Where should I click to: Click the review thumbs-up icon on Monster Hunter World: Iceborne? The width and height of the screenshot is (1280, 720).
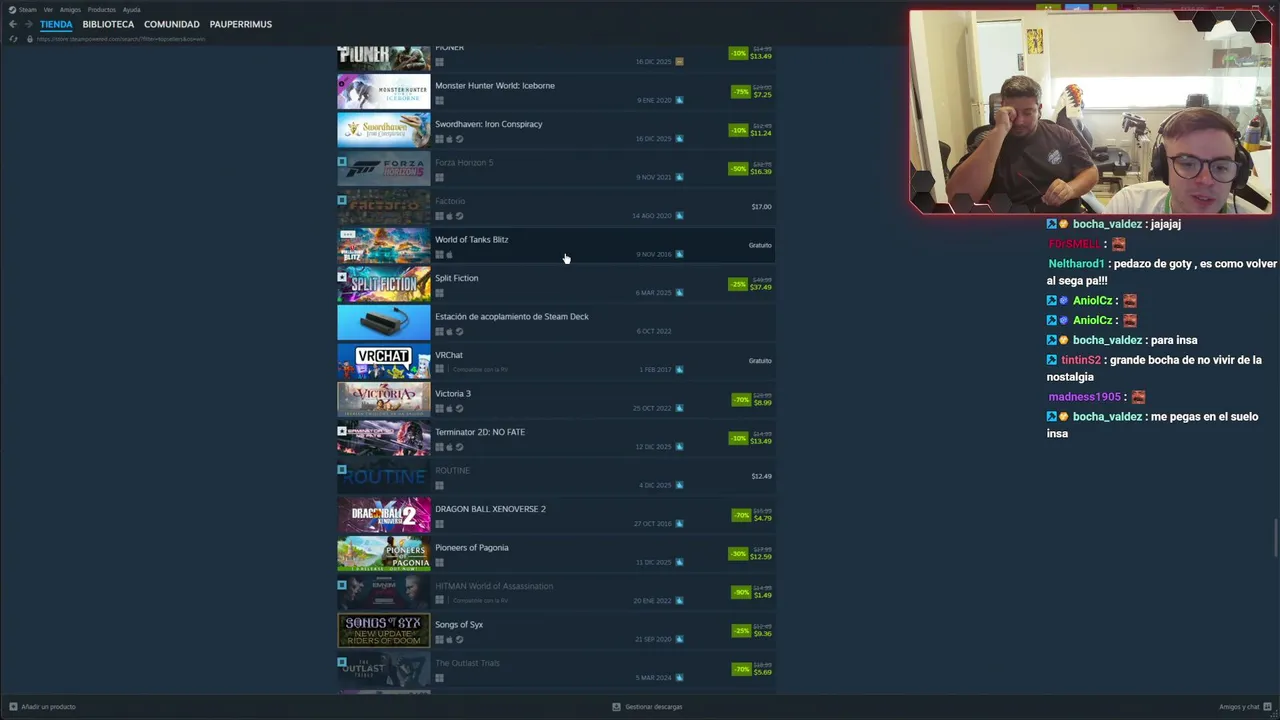coord(680,100)
